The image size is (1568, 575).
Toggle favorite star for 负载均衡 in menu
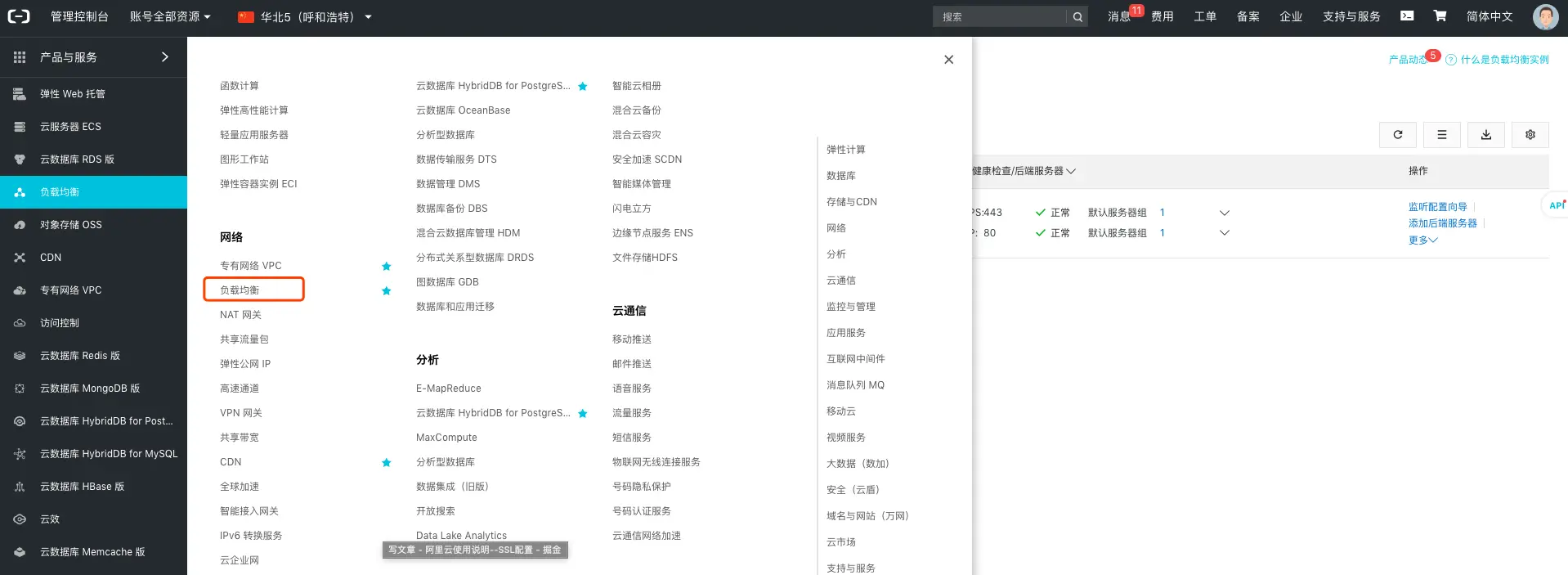pos(387,290)
